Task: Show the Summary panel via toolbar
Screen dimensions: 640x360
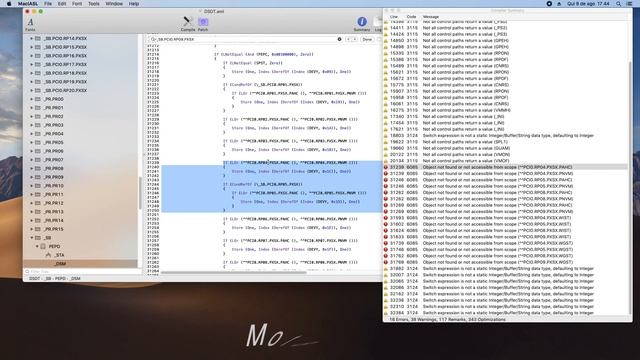Action: [x=362, y=24]
